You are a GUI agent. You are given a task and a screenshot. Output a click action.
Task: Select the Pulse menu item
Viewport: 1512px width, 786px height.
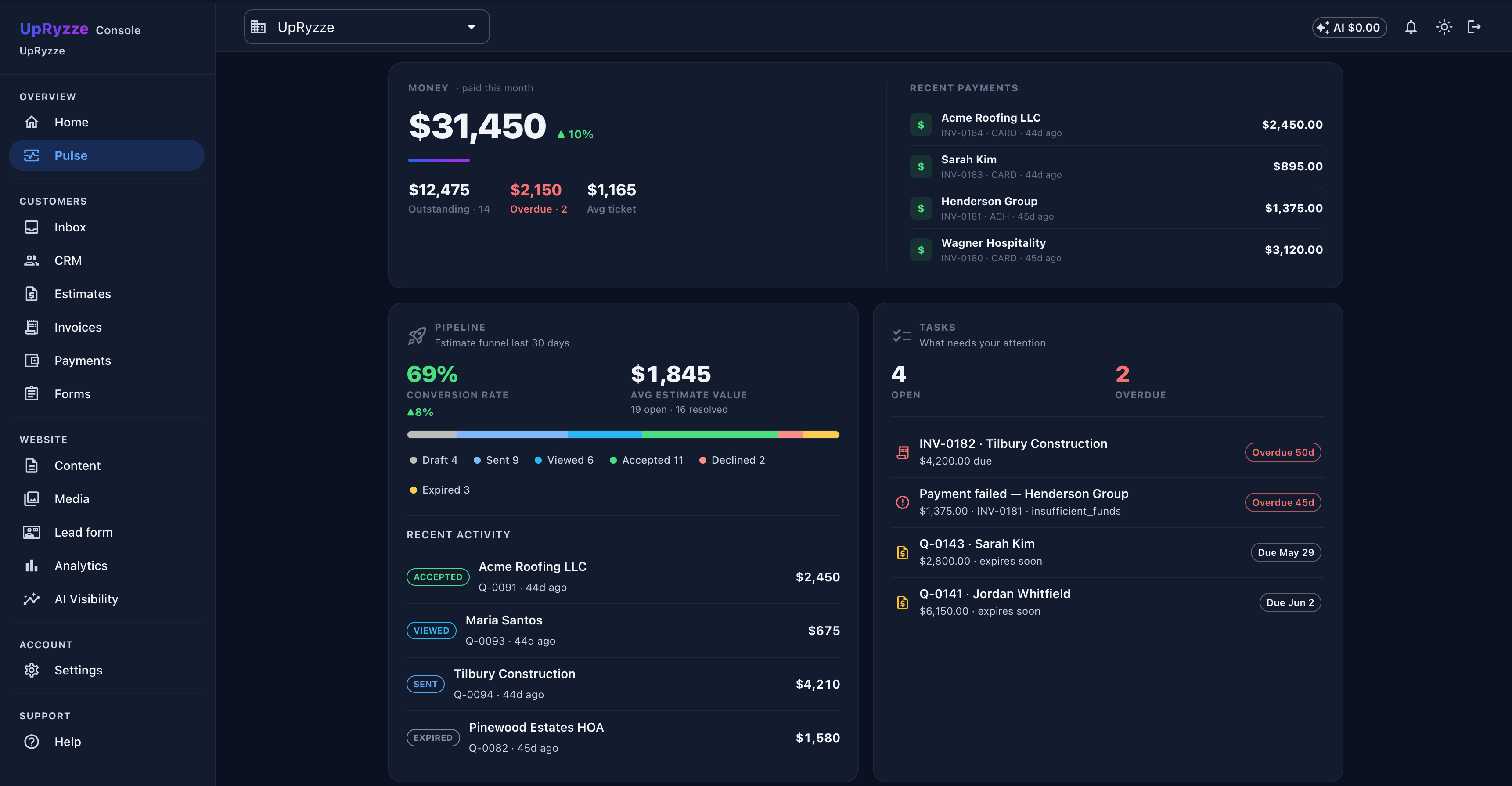[107, 155]
